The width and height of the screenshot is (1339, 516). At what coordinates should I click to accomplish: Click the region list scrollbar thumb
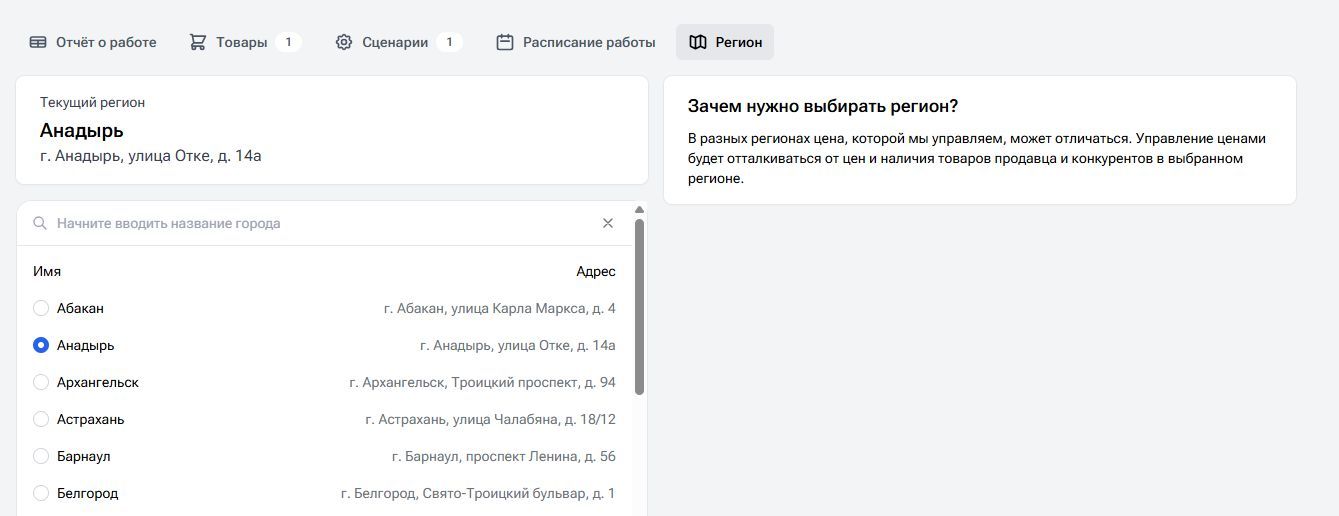pyautogui.click(x=639, y=305)
